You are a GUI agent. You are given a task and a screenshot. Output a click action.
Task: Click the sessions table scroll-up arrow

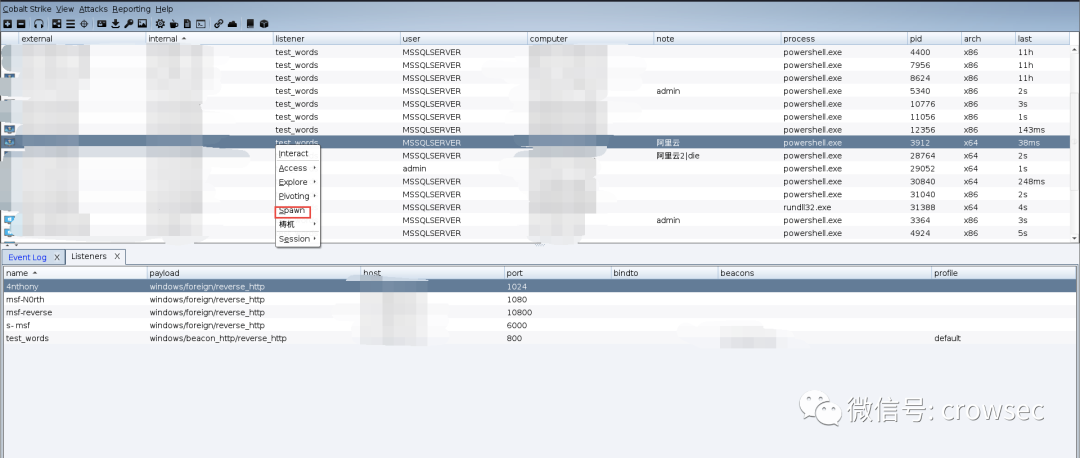(1075, 50)
